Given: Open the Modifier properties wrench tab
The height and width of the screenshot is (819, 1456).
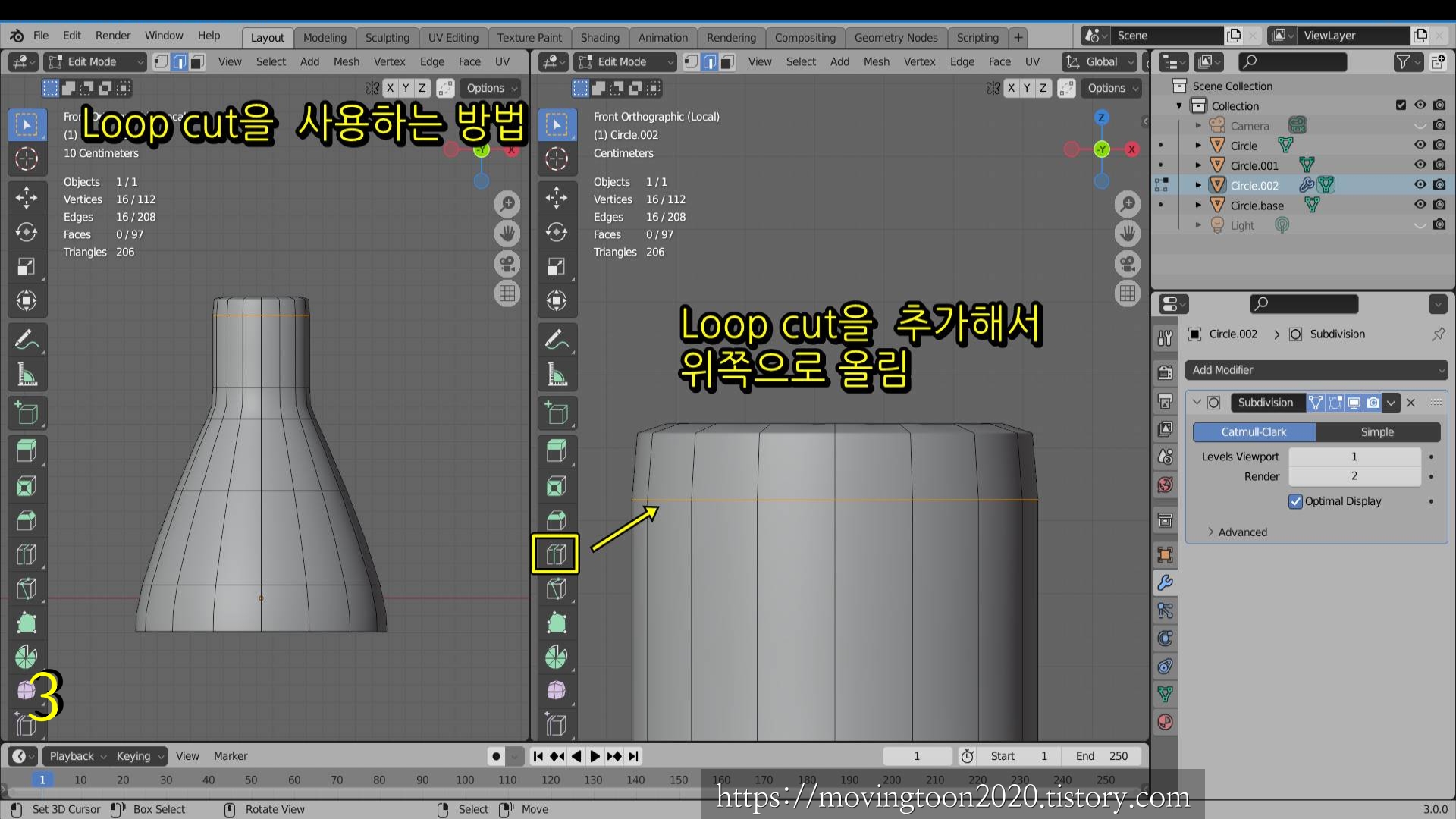Looking at the screenshot, I should [1166, 582].
